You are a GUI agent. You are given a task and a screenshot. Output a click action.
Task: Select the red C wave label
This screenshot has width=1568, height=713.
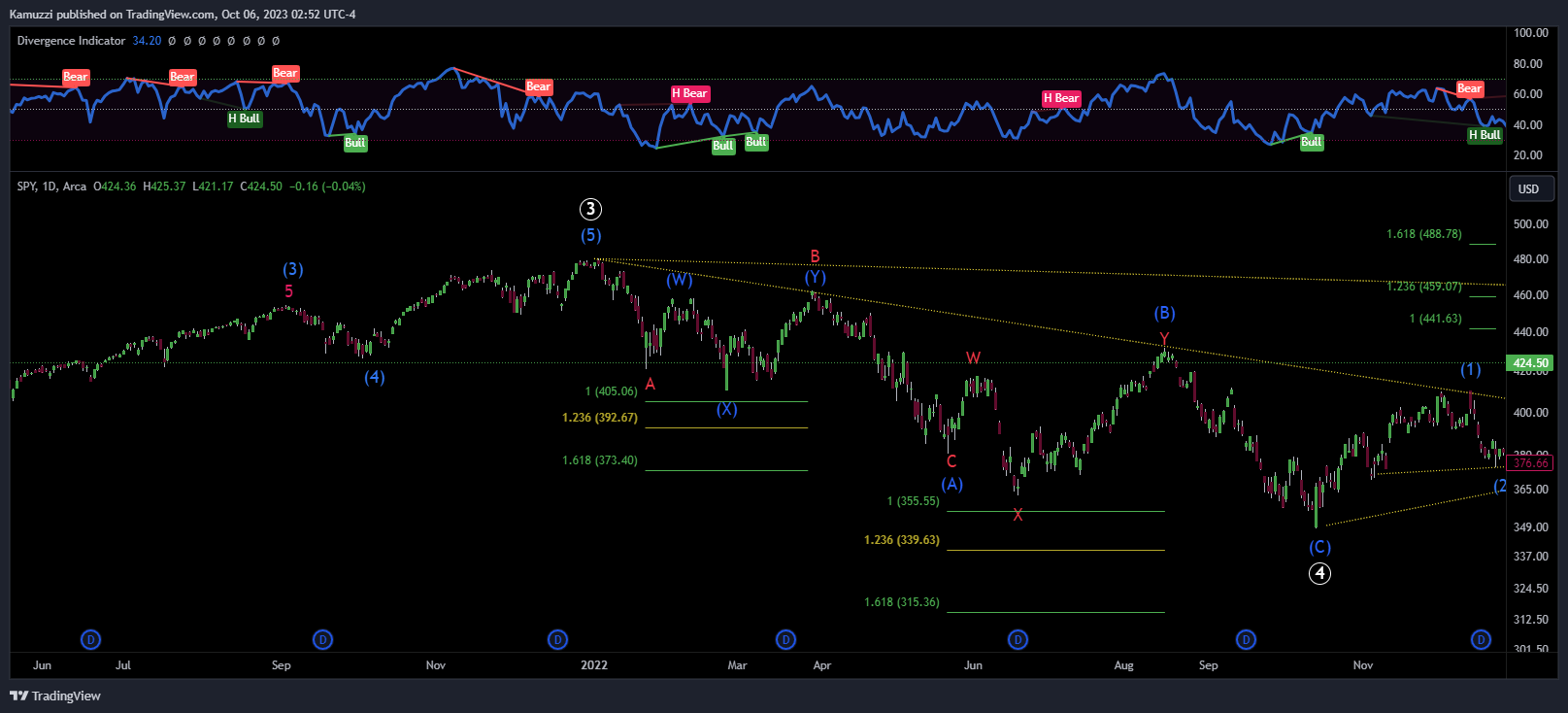click(951, 461)
